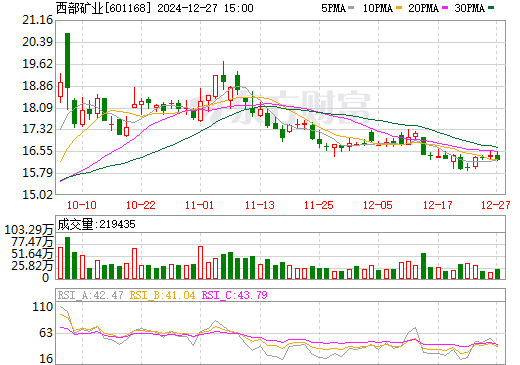Click the RSI axis value 16
This screenshot has height=365, width=520.
pyautogui.click(x=46, y=359)
